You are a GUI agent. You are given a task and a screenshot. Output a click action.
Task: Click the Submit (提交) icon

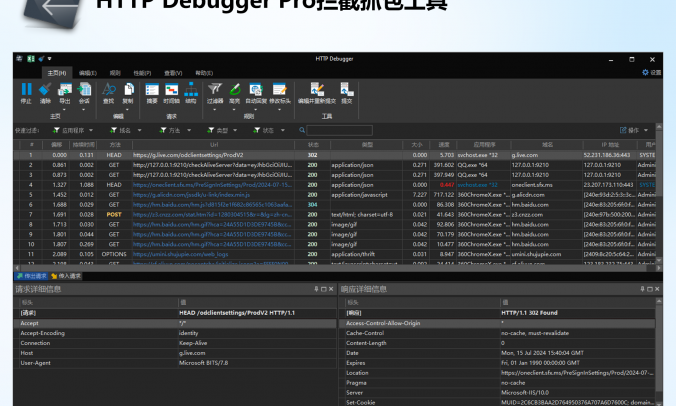coord(347,89)
